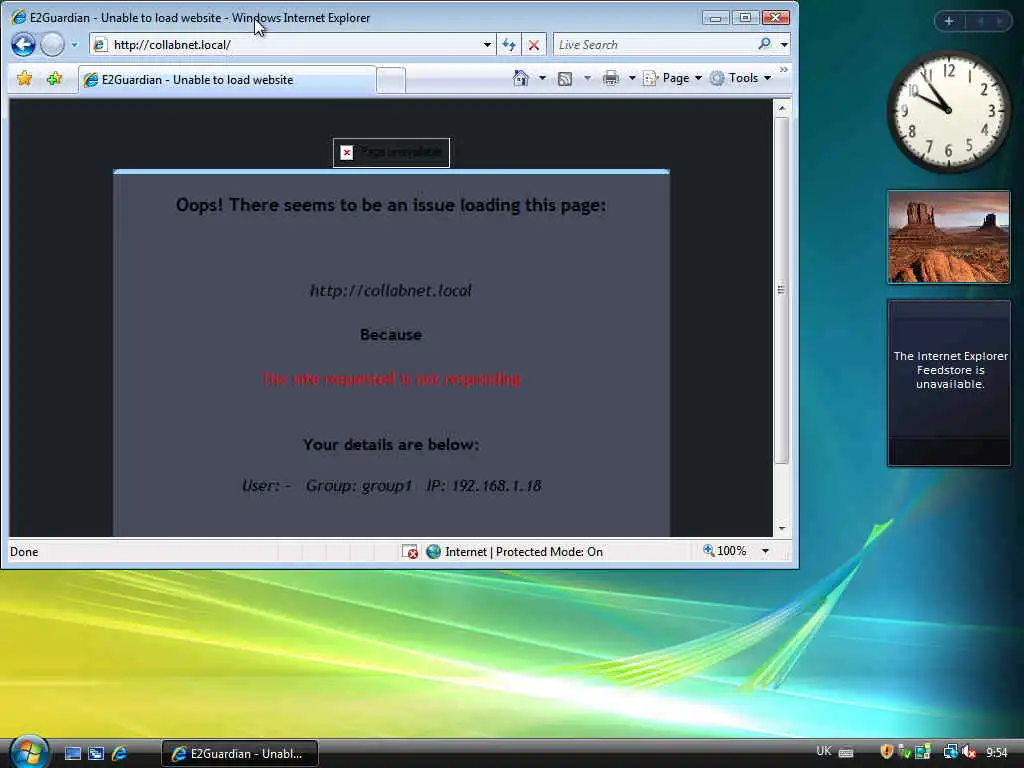Click Show Desktop quick launch icon

pyautogui.click(x=72, y=754)
